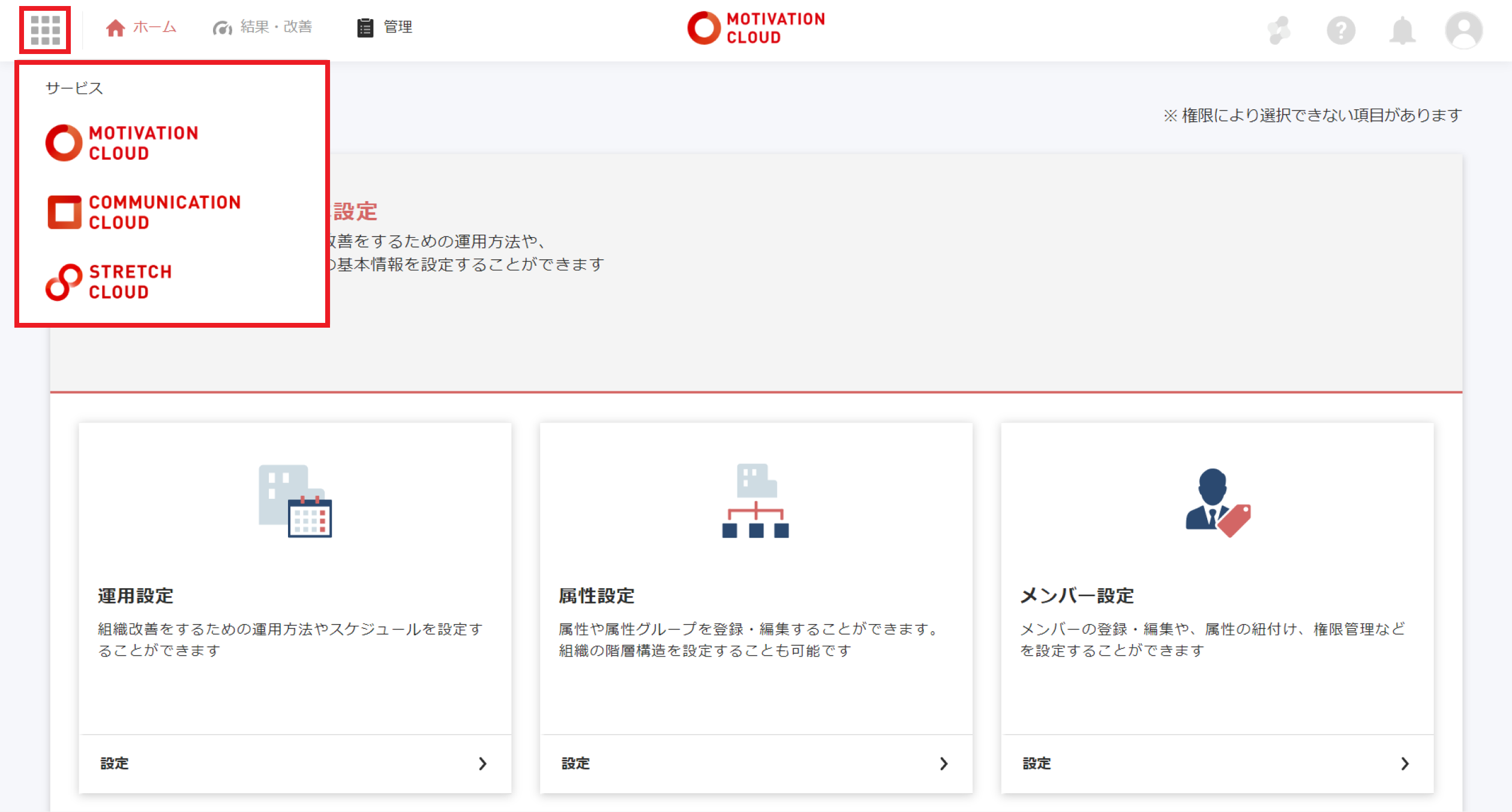Click the chevron arrow on 属性設定 card
Viewport: 1512px width, 812px height.
pos(943,763)
